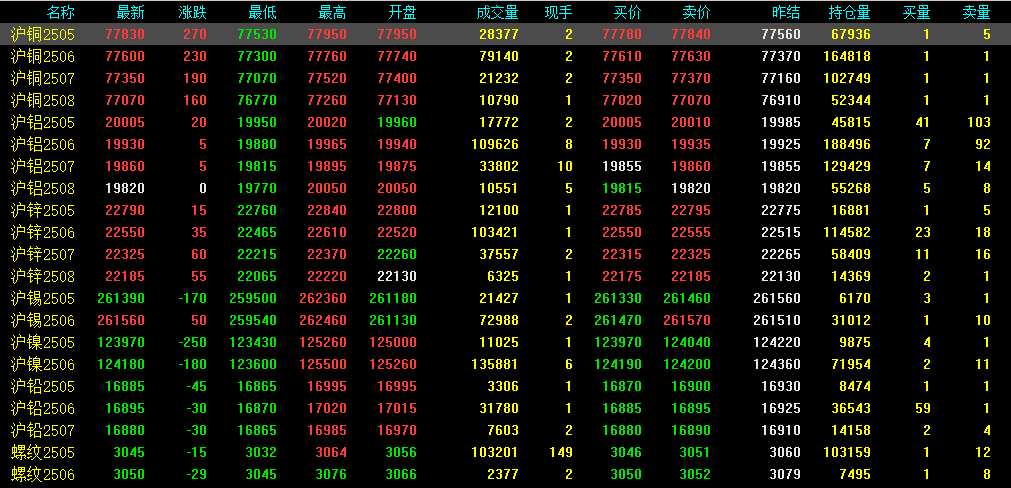
Task: Click the 卖量 column header
Action: point(976,12)
